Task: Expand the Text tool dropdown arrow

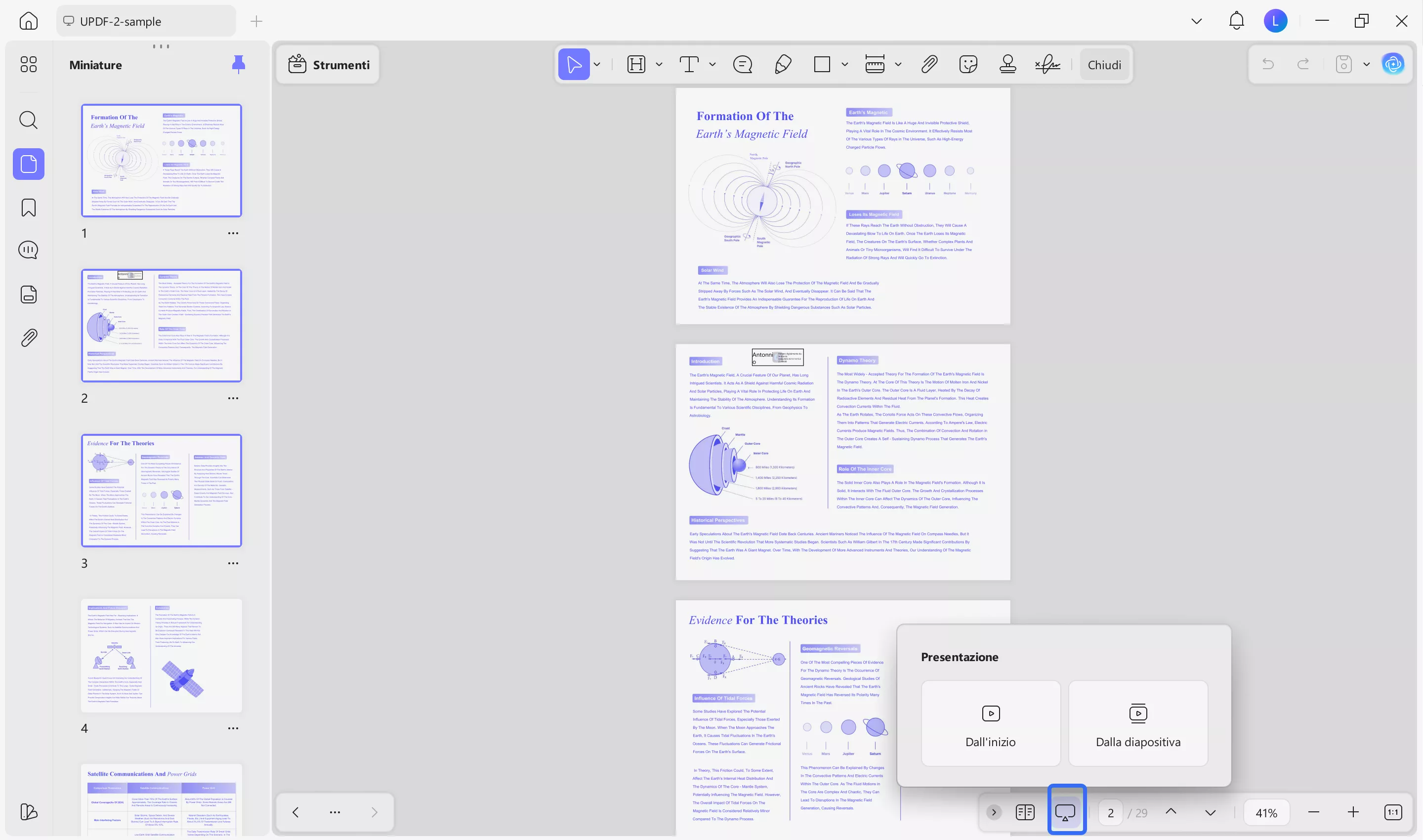Action: 711,64
